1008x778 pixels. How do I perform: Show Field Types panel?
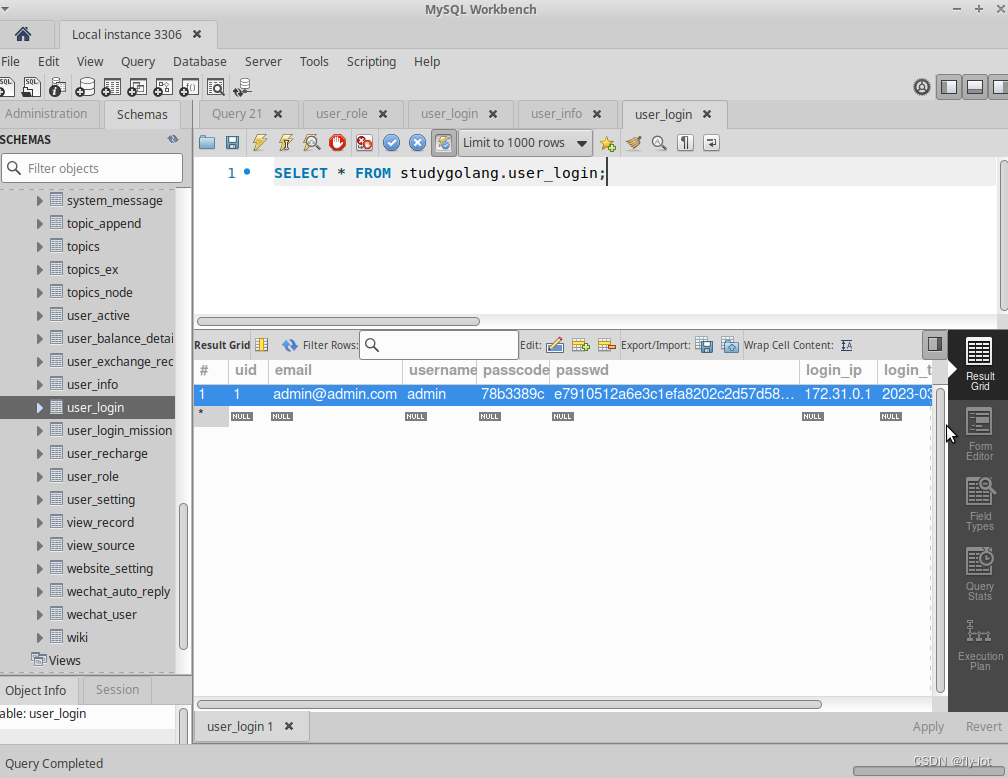pyautogui.click(x=979, y=504)
